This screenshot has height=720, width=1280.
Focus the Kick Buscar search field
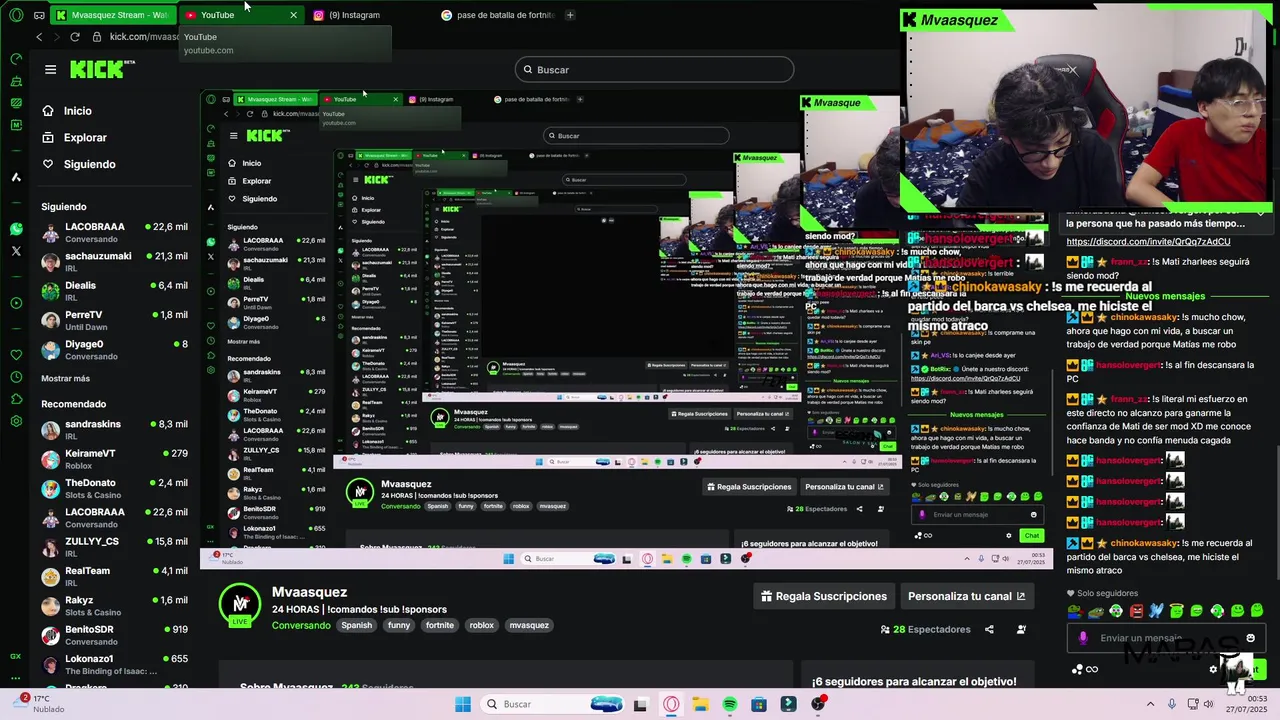pos(655,70)
